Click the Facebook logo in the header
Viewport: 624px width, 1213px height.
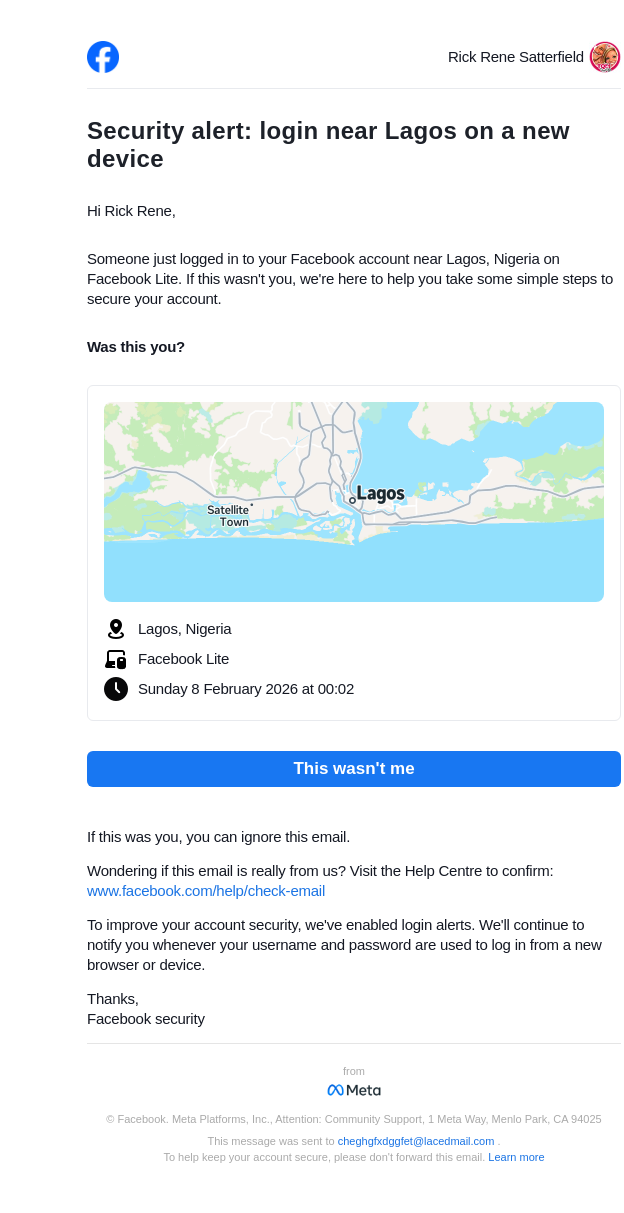(x=103, y=57)
